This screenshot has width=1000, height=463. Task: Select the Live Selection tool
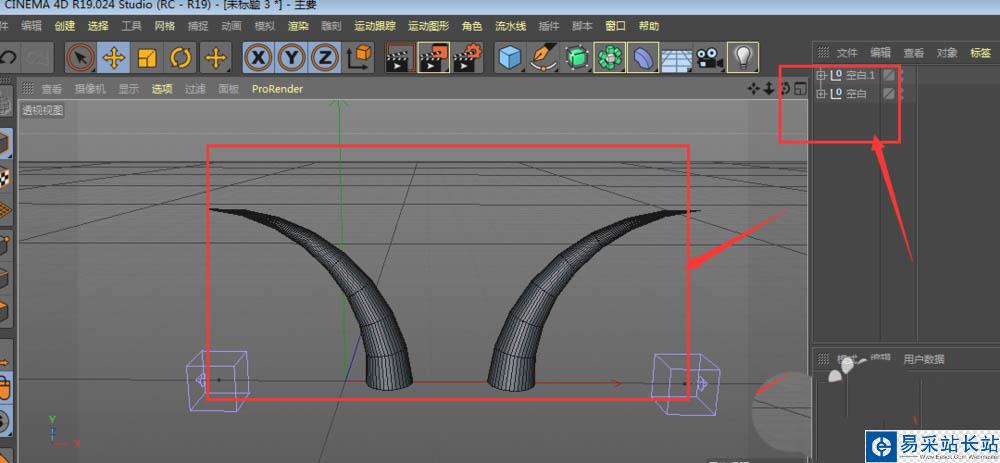click(81, 59)
